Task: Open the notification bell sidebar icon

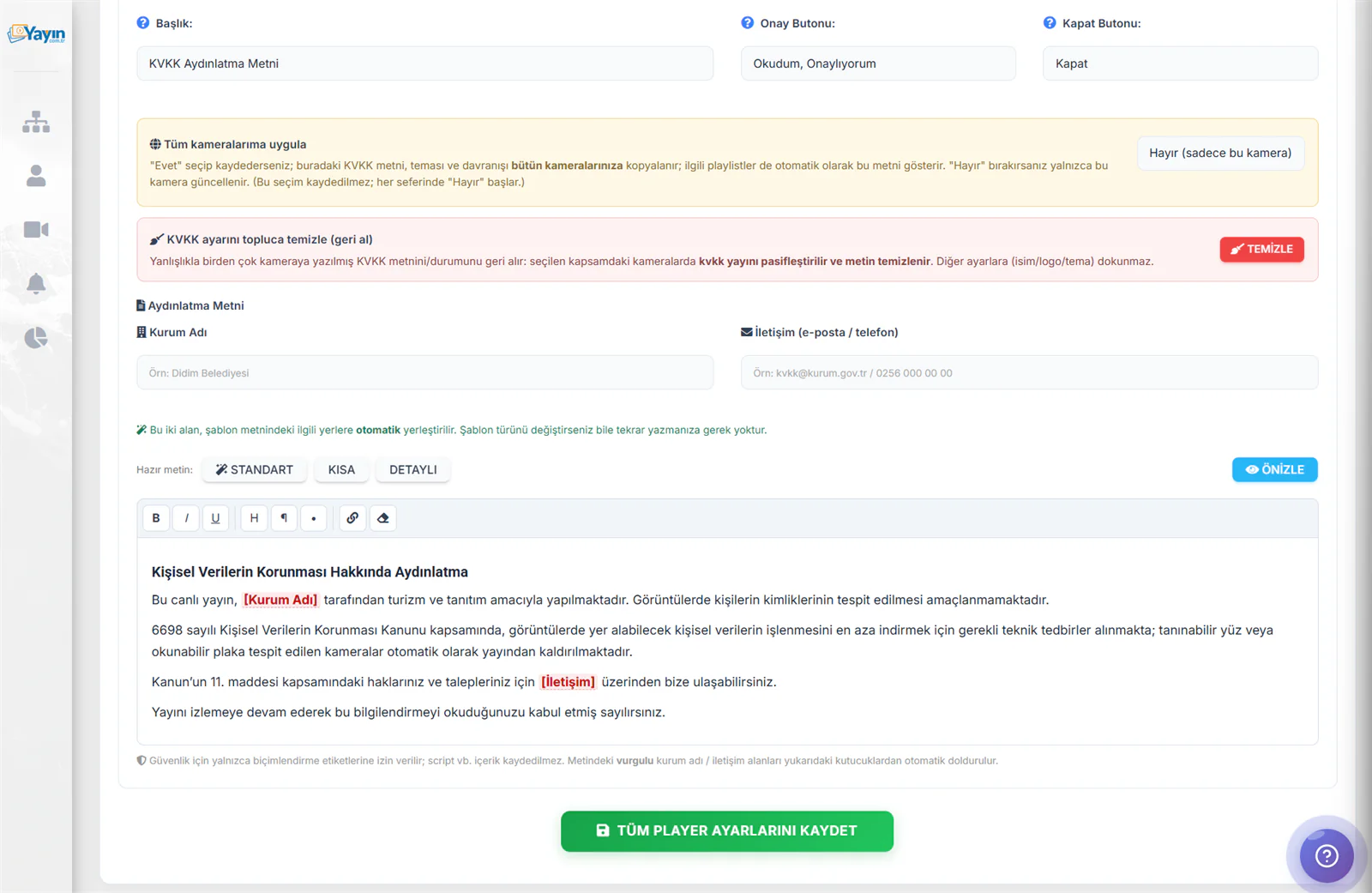Action: tap(36, 284)
